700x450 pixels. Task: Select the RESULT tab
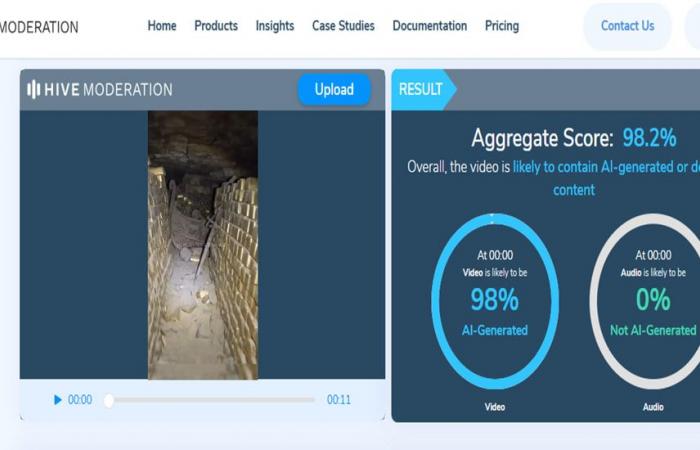click(x=421, y=90)
